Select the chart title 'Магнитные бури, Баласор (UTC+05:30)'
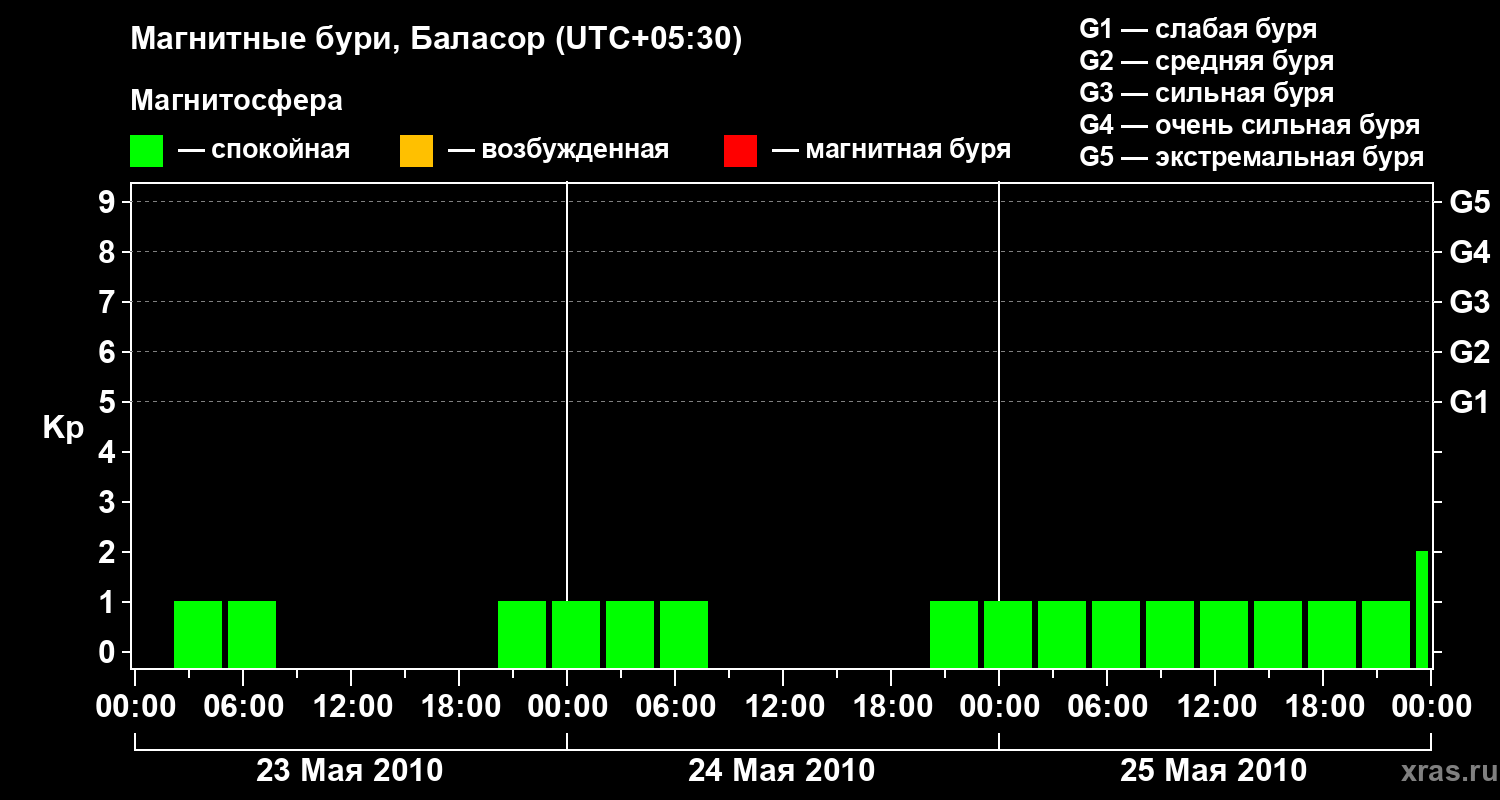Image resolution: width=1500 pixels, height=800 pixels. tap(437, 40)
